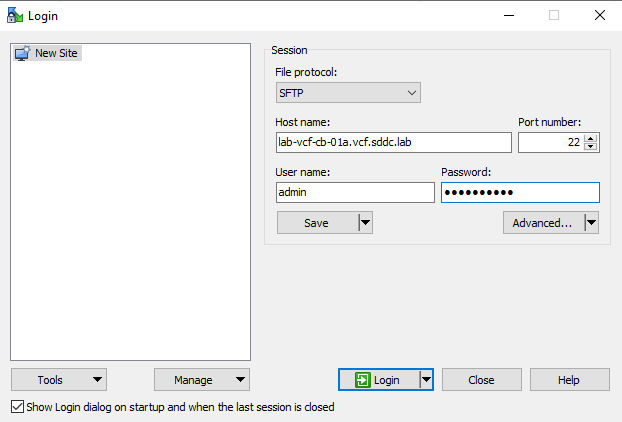This screenshot has height=422, width=622.
Task: Close the Login dialog with X
Action: [600, 15]
